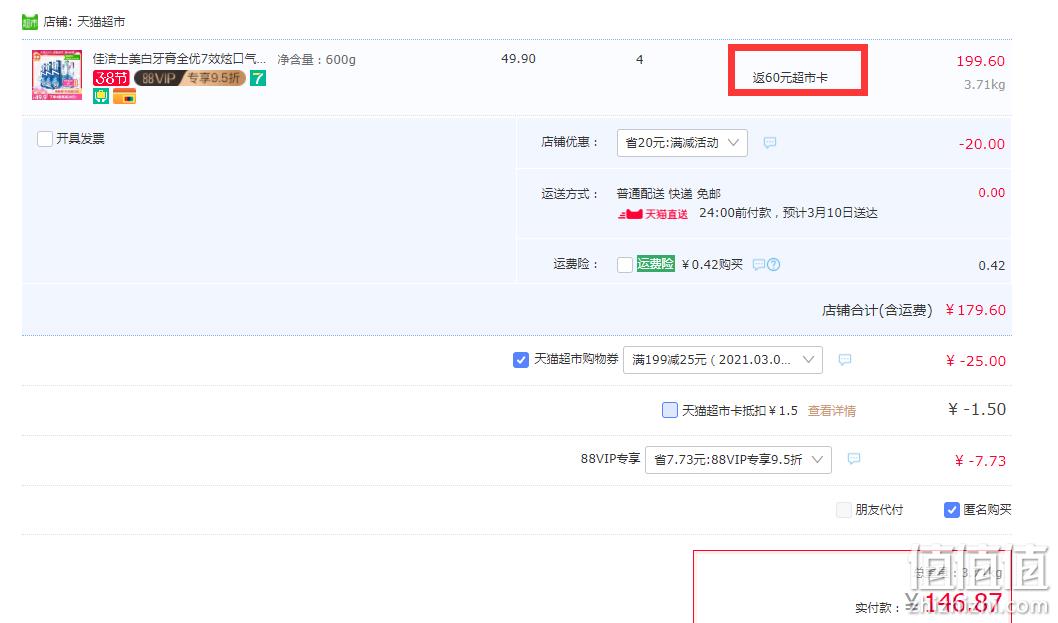Click the 天猫超市 store logo icon
The height and width of the screenshot is (623, 1058).
(x=30, y=22)
